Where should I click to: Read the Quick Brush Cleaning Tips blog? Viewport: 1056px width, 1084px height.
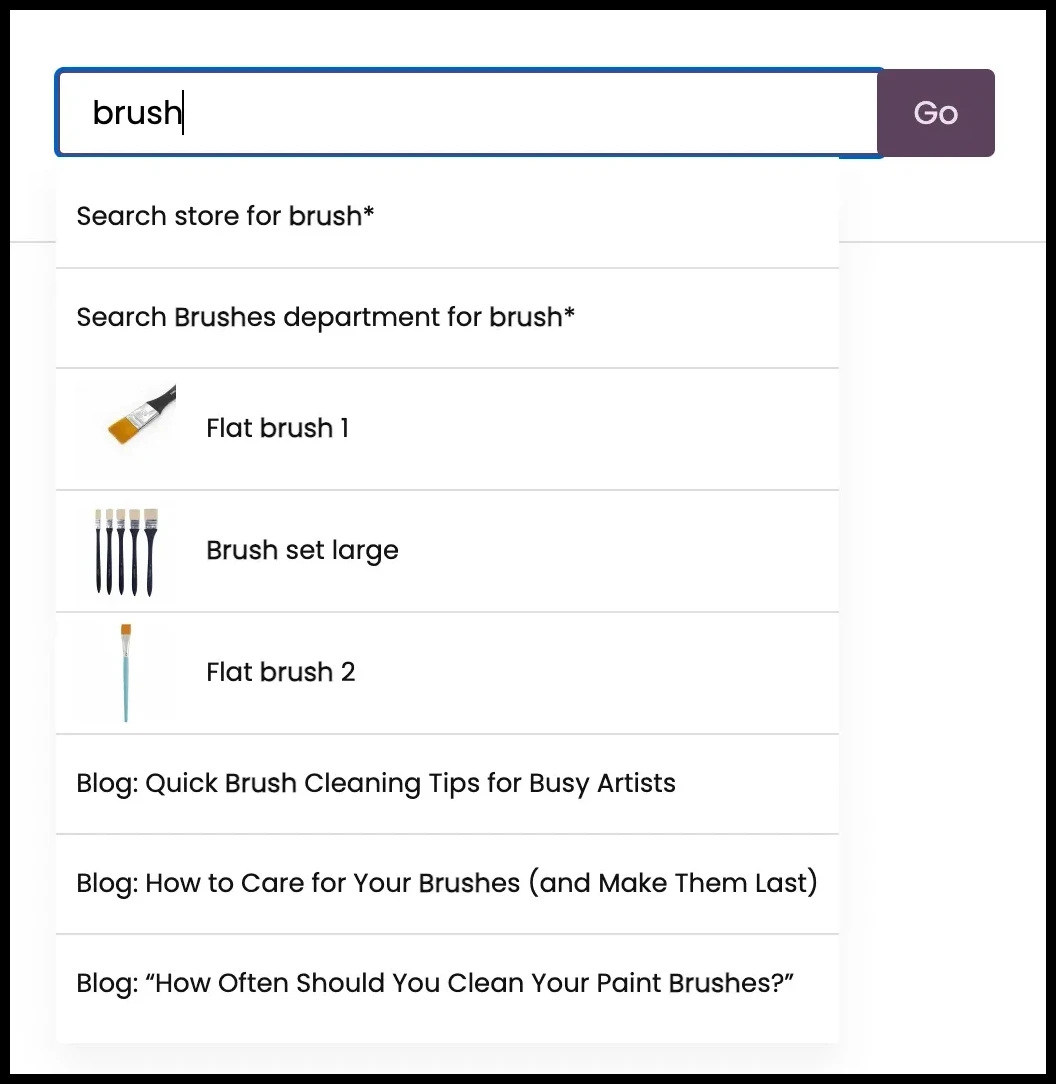coord(376,783)
